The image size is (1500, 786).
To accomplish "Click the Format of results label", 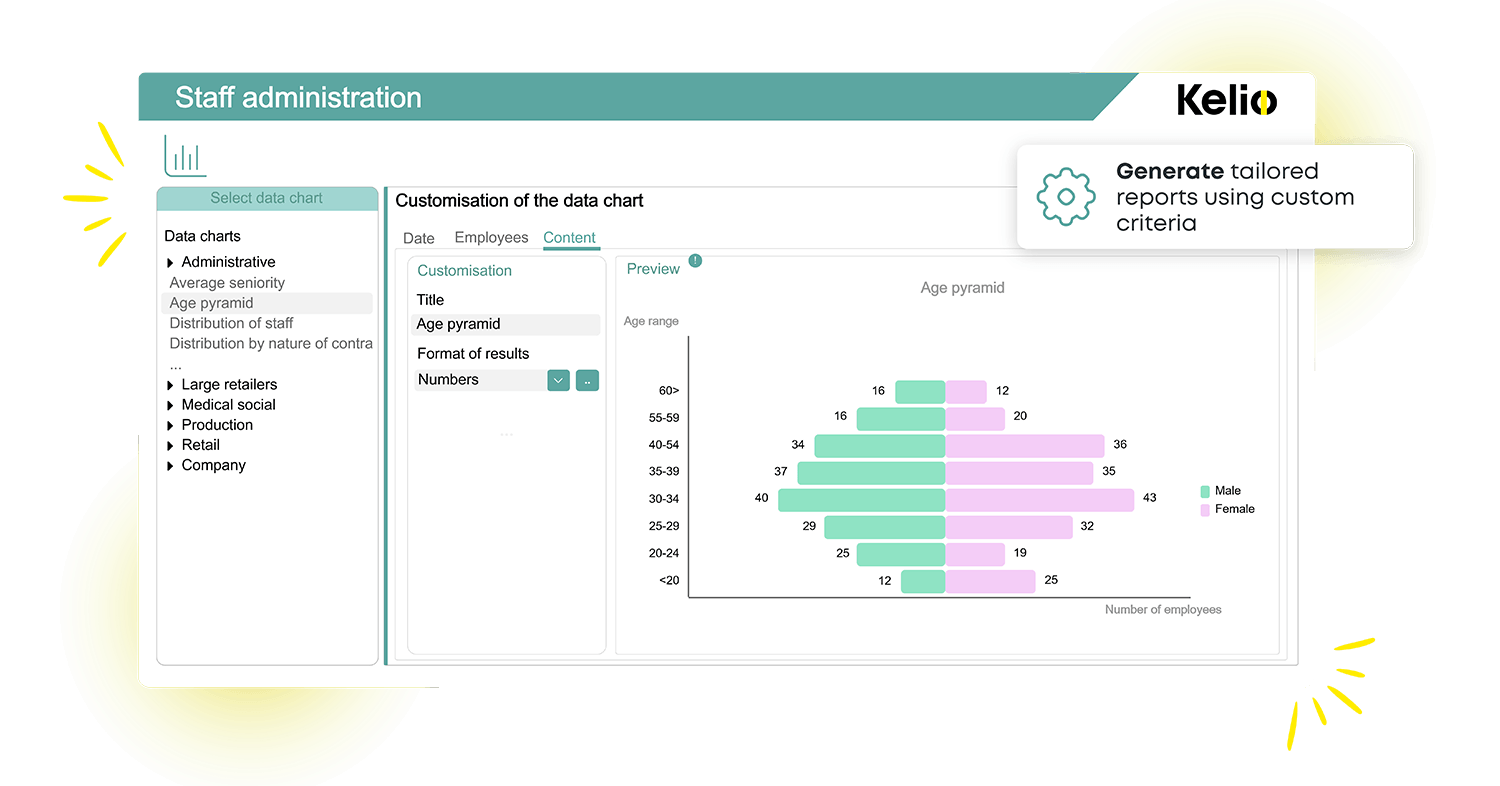I will 473,354.
